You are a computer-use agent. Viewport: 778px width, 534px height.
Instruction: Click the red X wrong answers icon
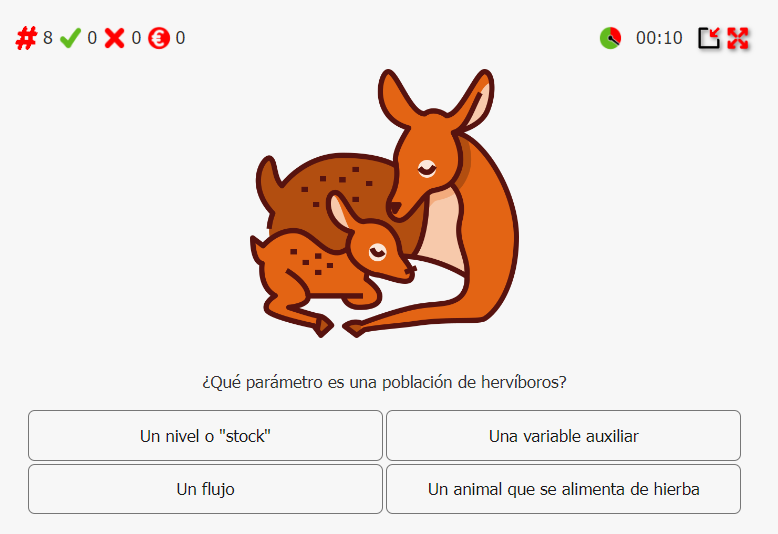115,38
